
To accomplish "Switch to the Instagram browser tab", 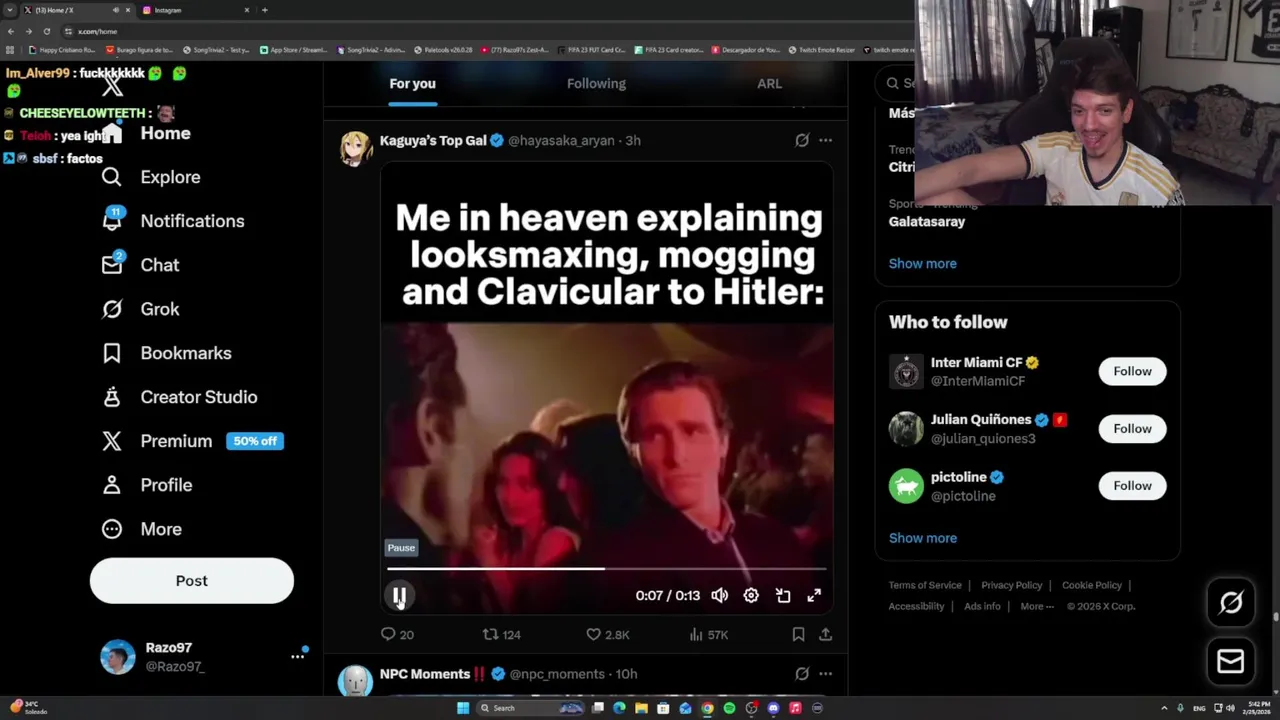I will [x=195, y=10].
